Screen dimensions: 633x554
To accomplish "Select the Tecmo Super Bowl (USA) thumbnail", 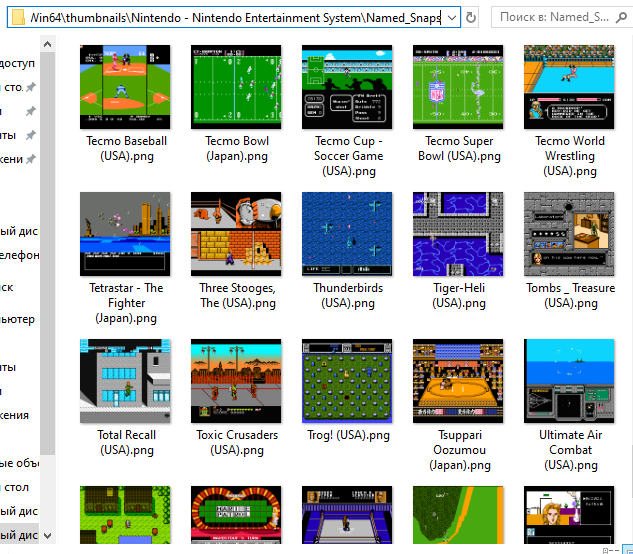I will coord(458,87).
